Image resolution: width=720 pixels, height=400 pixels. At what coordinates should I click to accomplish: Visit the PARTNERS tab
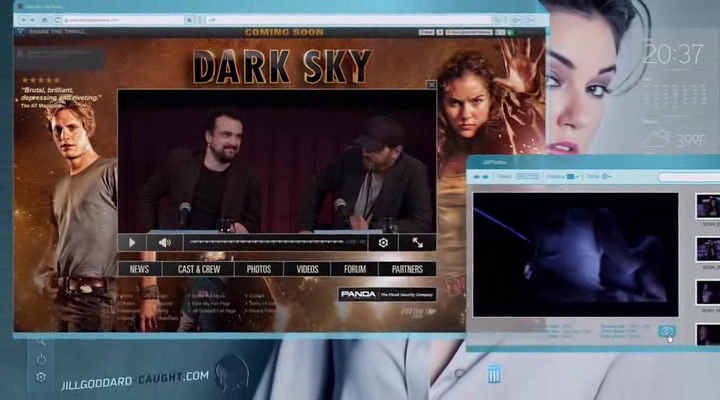click(407, 269)
